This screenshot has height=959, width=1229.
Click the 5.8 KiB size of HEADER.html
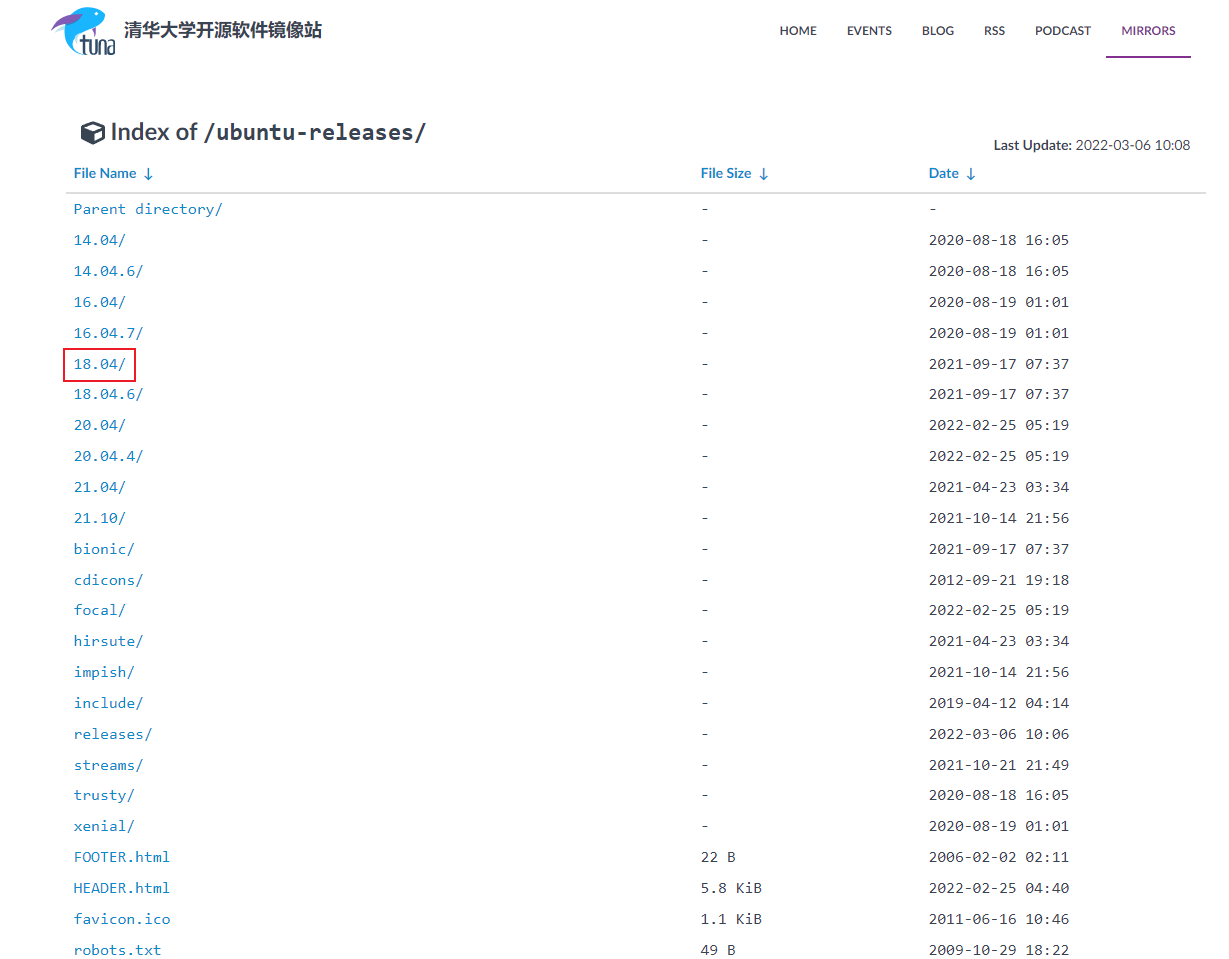[731, 888]
